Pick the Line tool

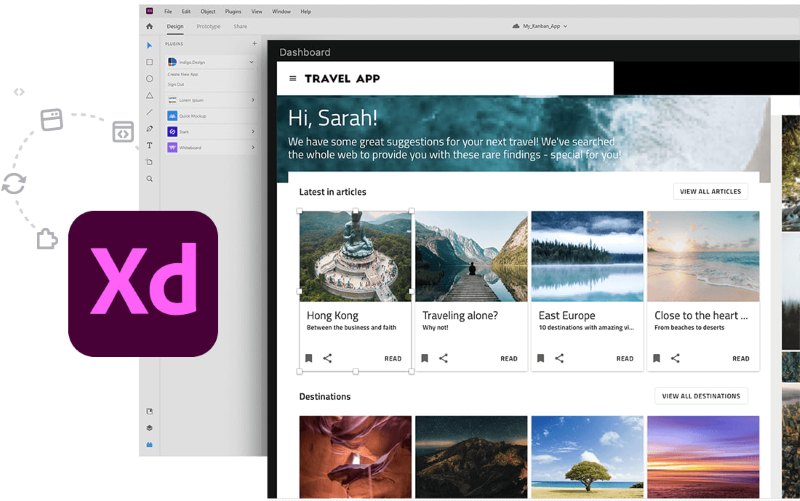point(149,112)
